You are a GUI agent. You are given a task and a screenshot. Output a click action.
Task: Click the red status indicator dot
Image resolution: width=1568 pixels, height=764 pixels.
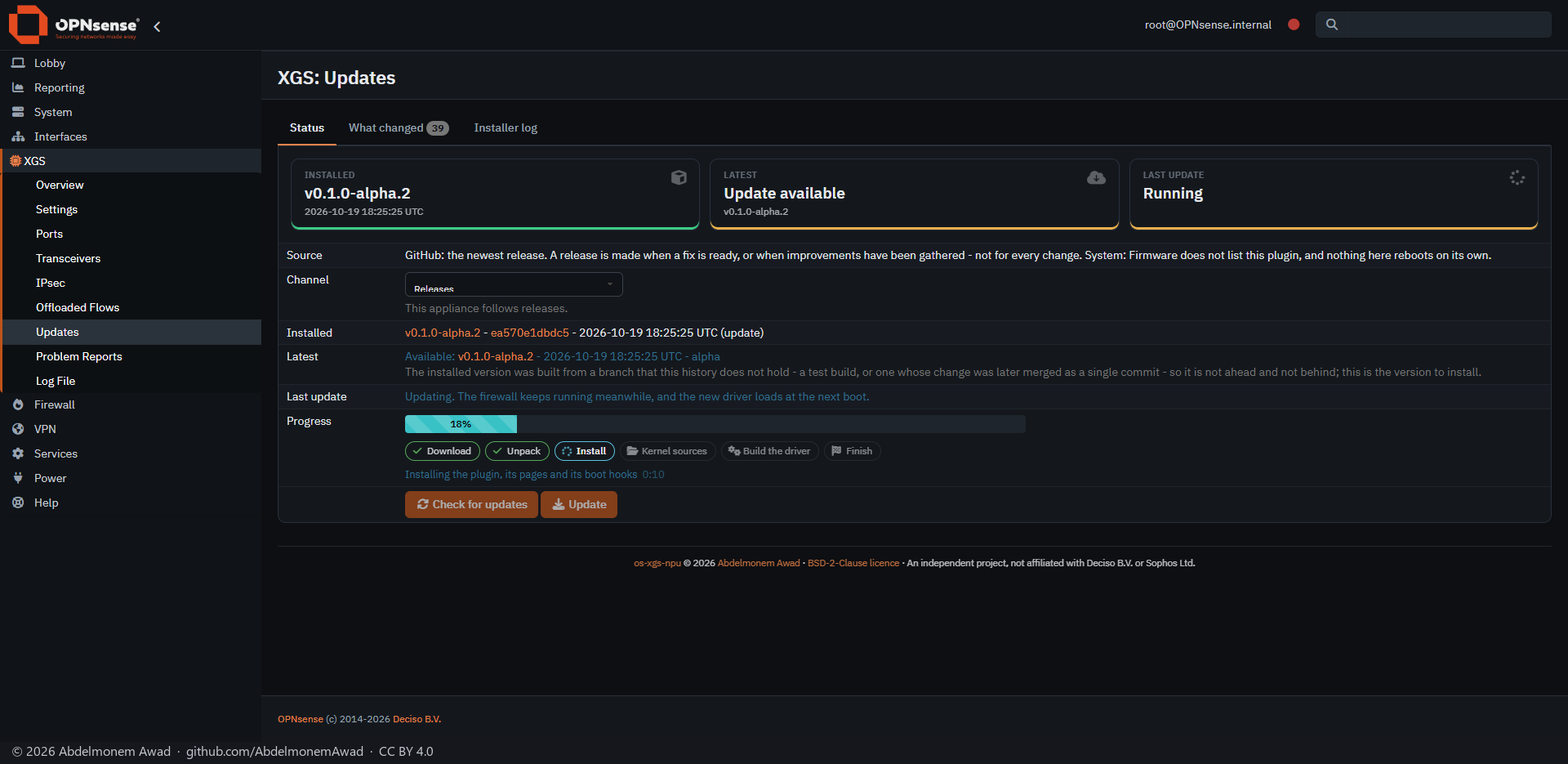pos(1294,25)
